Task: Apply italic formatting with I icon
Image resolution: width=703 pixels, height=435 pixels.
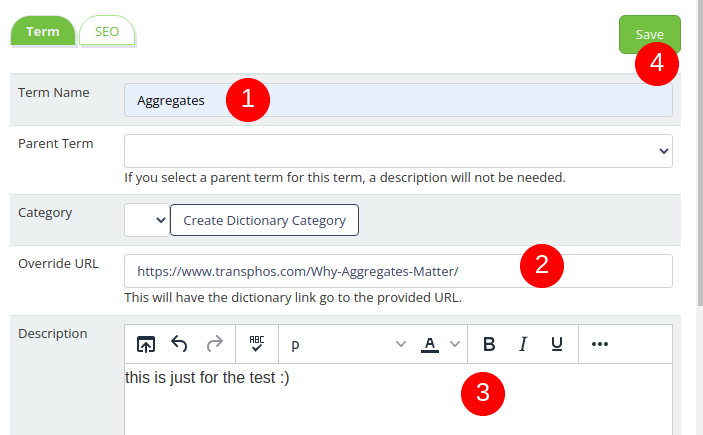Action: point(523,344)
